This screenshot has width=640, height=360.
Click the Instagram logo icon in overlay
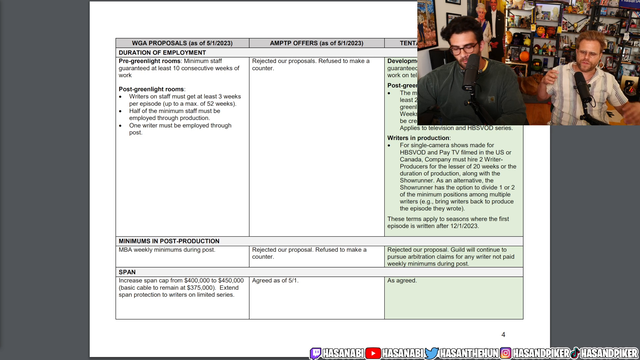[x=505, y=353]
